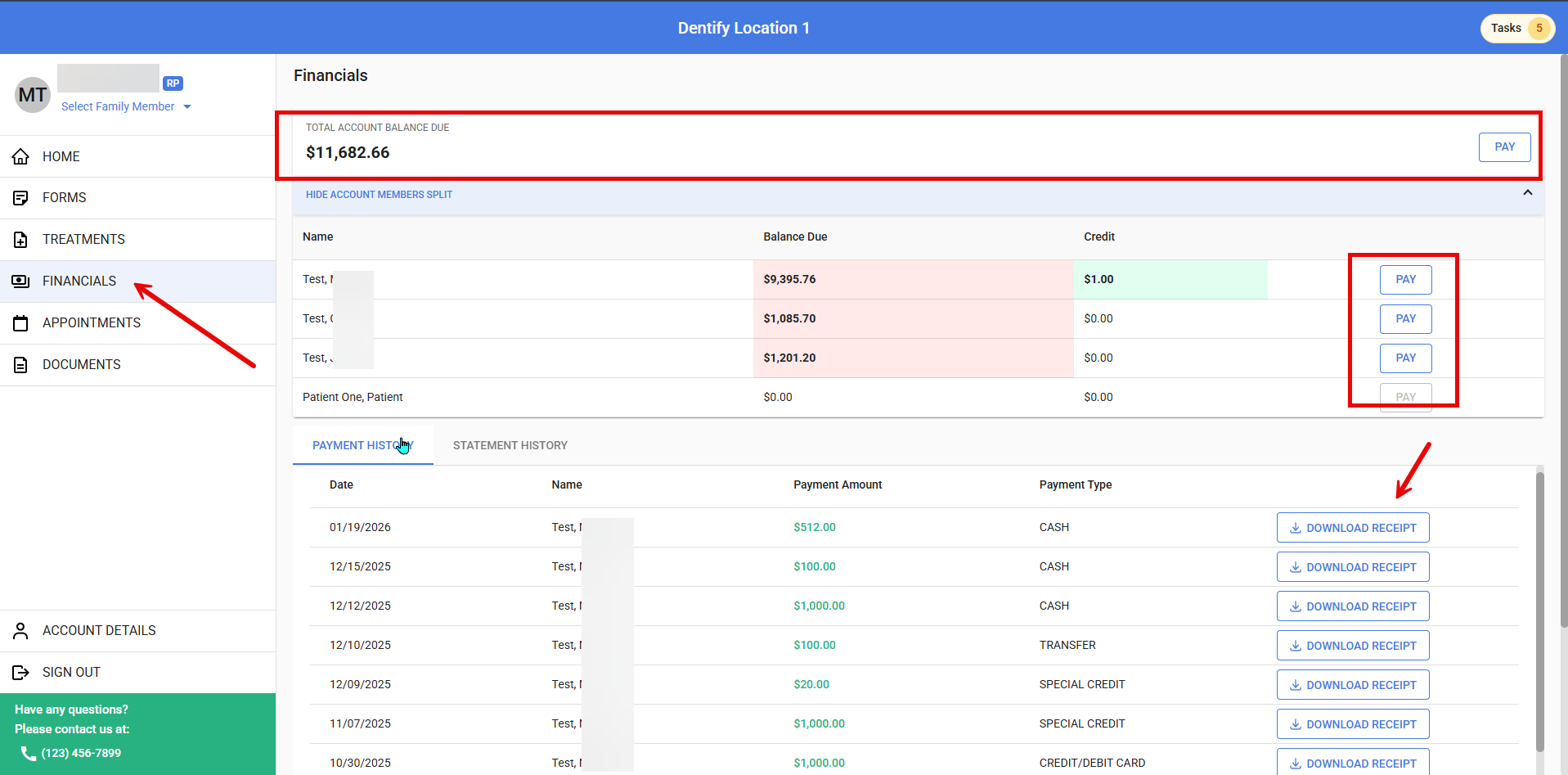This screenshot has height=775, width=1568.
Task: Click the MT avatar circle
Action: coord(33,95)
